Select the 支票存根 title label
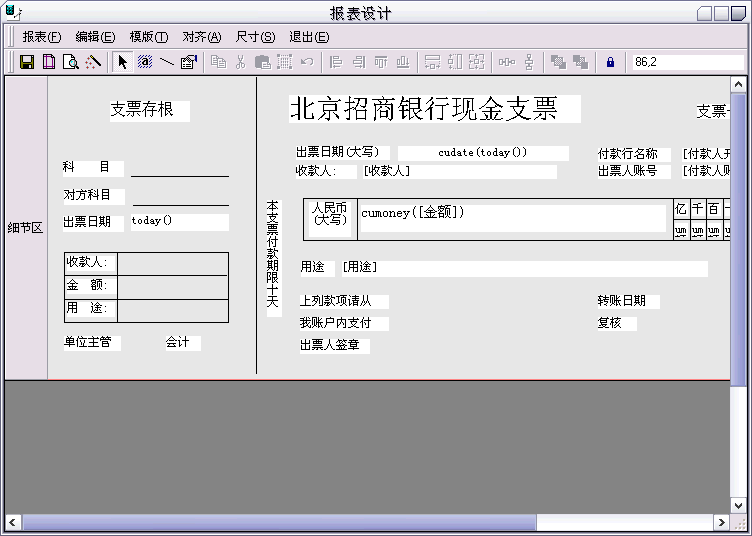Viewport: 752px width, 536px height. pyautogui.click(x=150, y=110)
